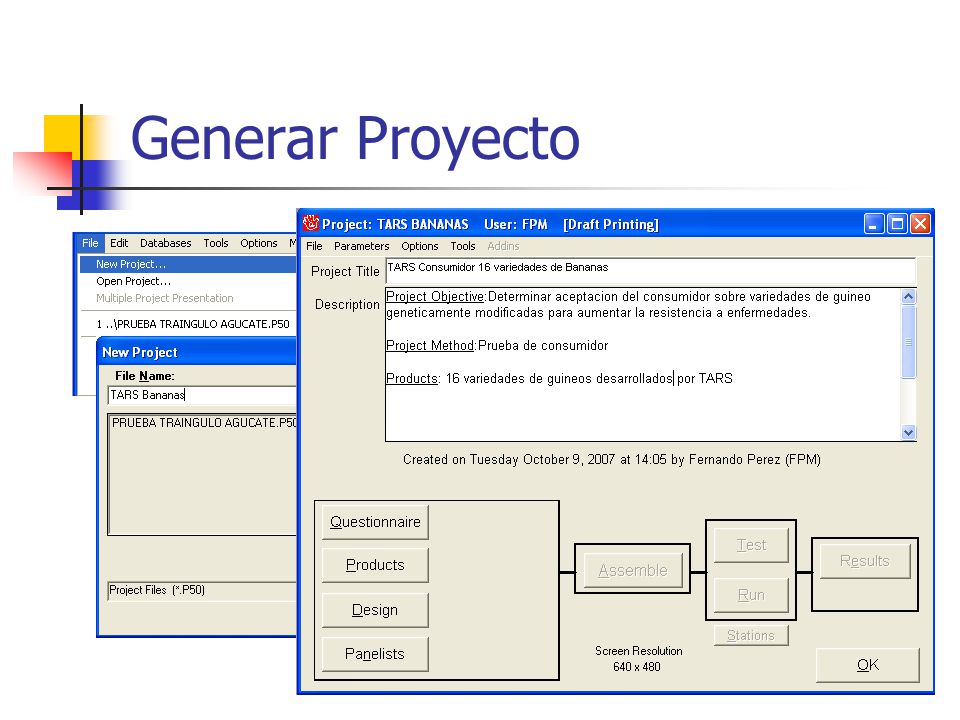Viewport: 960px width, 720px height.
Task: Click the File Name field in New Project
Action: (202, 395)
